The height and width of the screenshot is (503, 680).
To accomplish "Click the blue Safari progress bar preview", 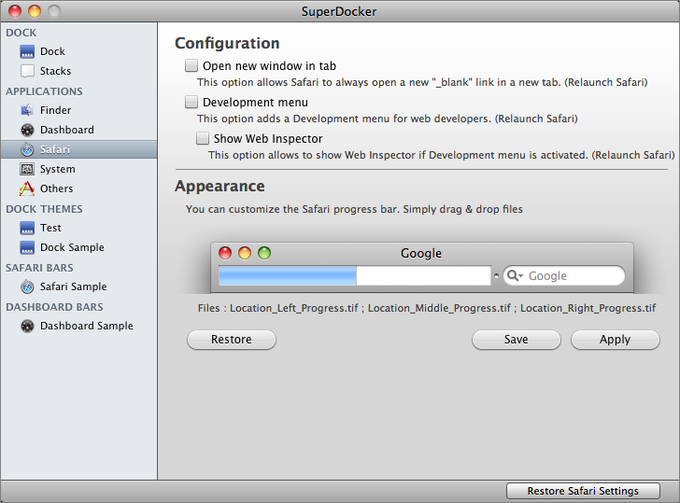I will coord(288,276).
